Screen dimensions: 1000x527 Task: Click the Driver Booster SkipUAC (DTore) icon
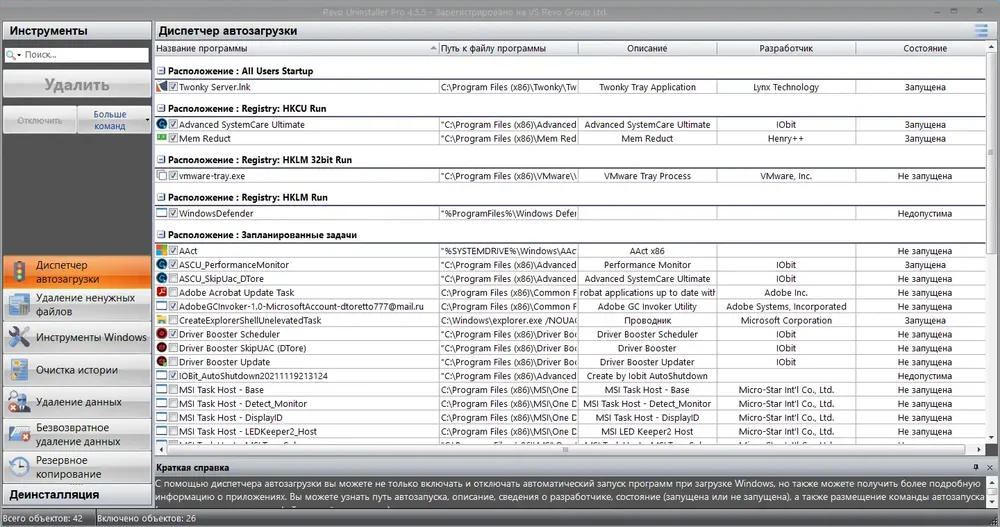click(x=161, y=348)
